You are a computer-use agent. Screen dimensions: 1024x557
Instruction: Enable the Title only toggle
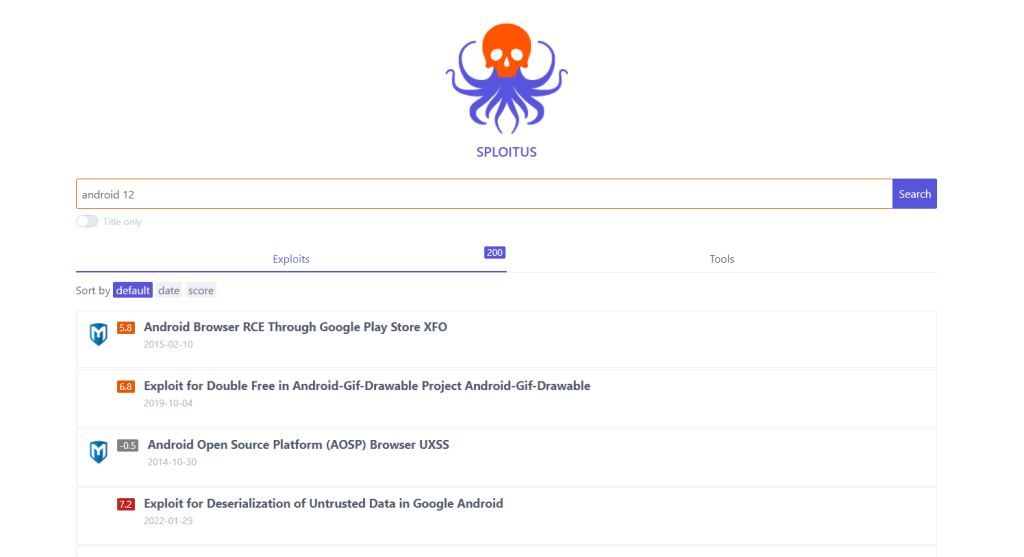pos(87,221)
